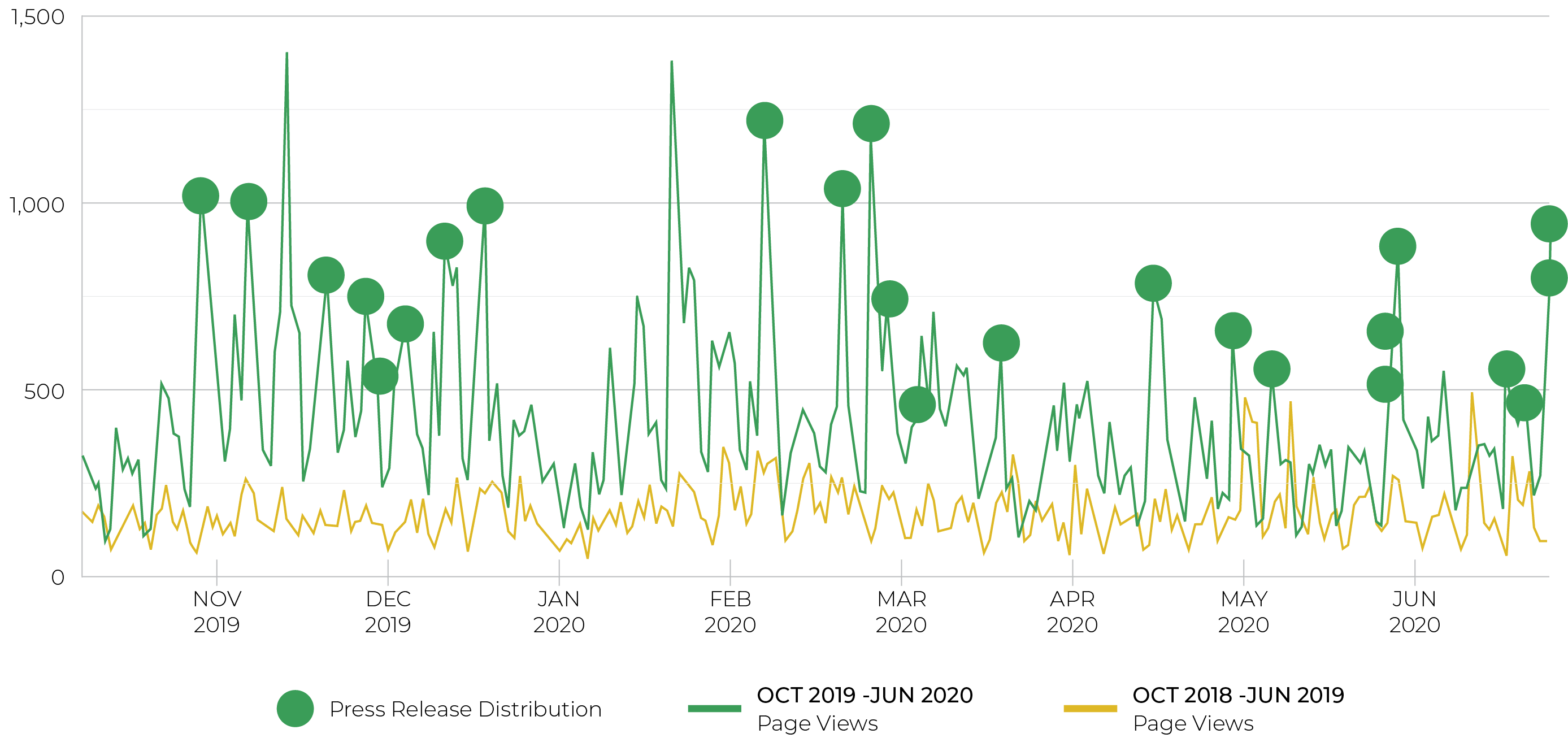Viewport: 1568px width, 738px height.
Task: Click the 'OCT 2018 -JUN 2019' legend title
Action: 1239,694
